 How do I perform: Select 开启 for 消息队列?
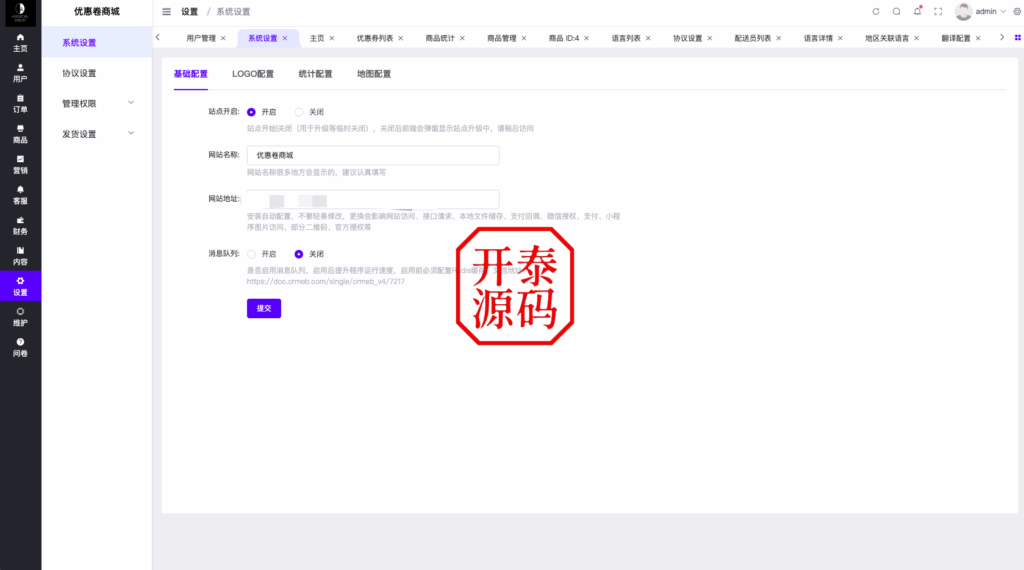coord(251,254)
